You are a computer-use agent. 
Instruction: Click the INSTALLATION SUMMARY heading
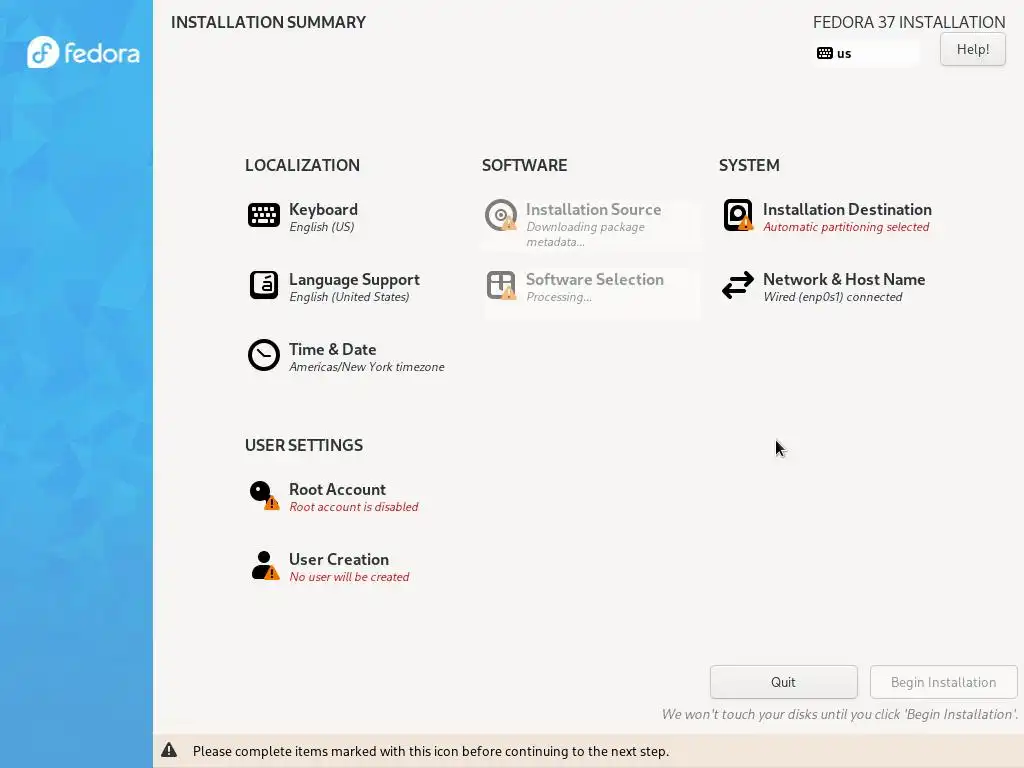click(268, 22)
